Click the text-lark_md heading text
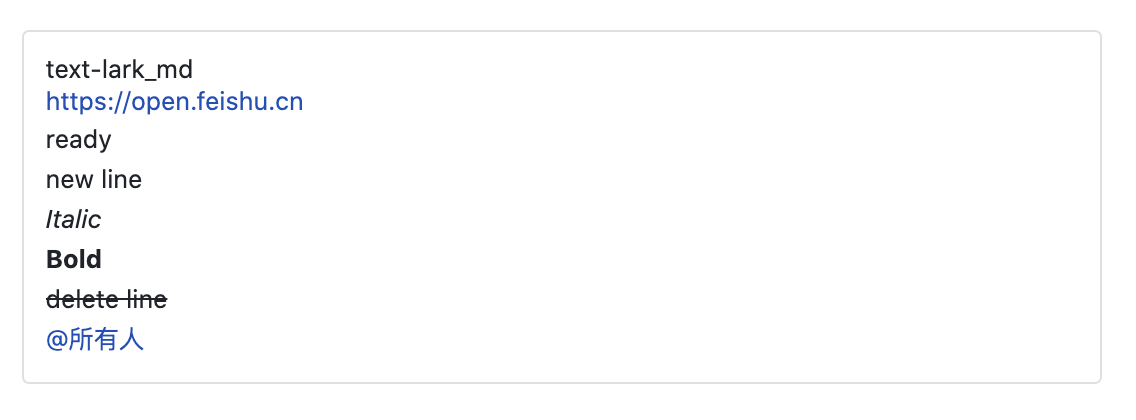 point(120,70)
